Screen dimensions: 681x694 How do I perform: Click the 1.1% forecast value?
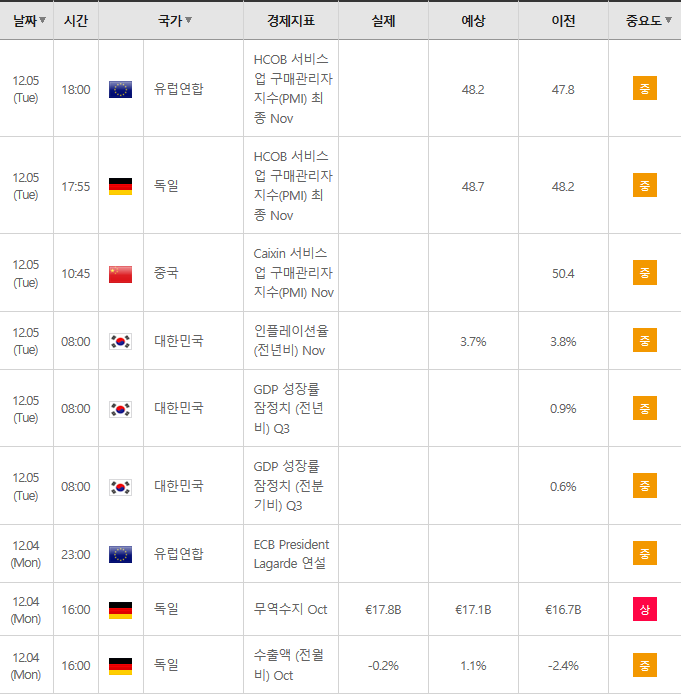473,665
